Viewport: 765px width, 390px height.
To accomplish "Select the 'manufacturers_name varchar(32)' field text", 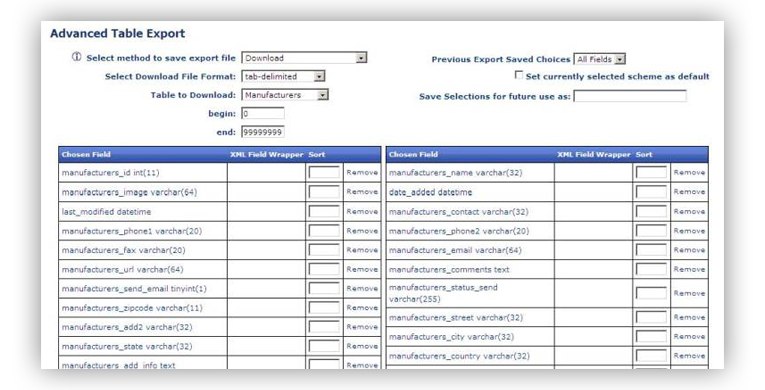I will [455, 172].
